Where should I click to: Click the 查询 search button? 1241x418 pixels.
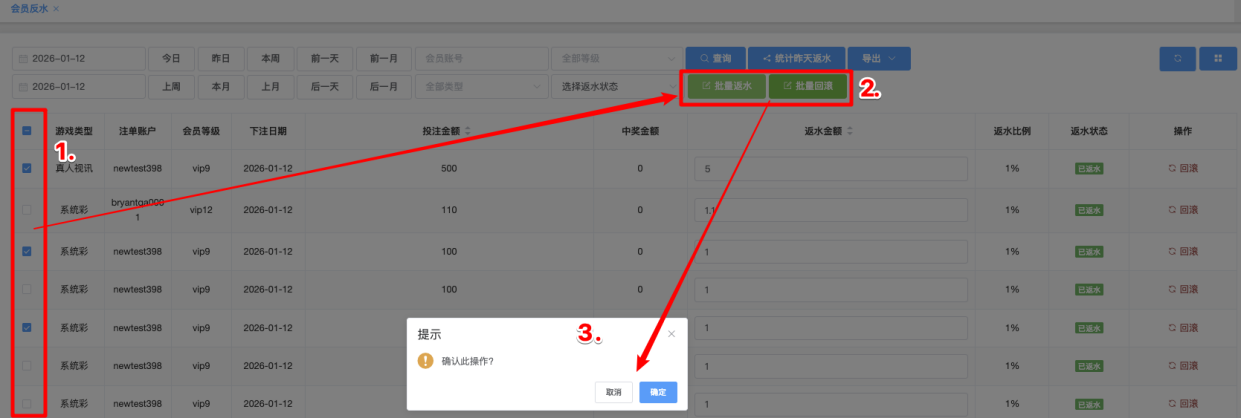715,59
